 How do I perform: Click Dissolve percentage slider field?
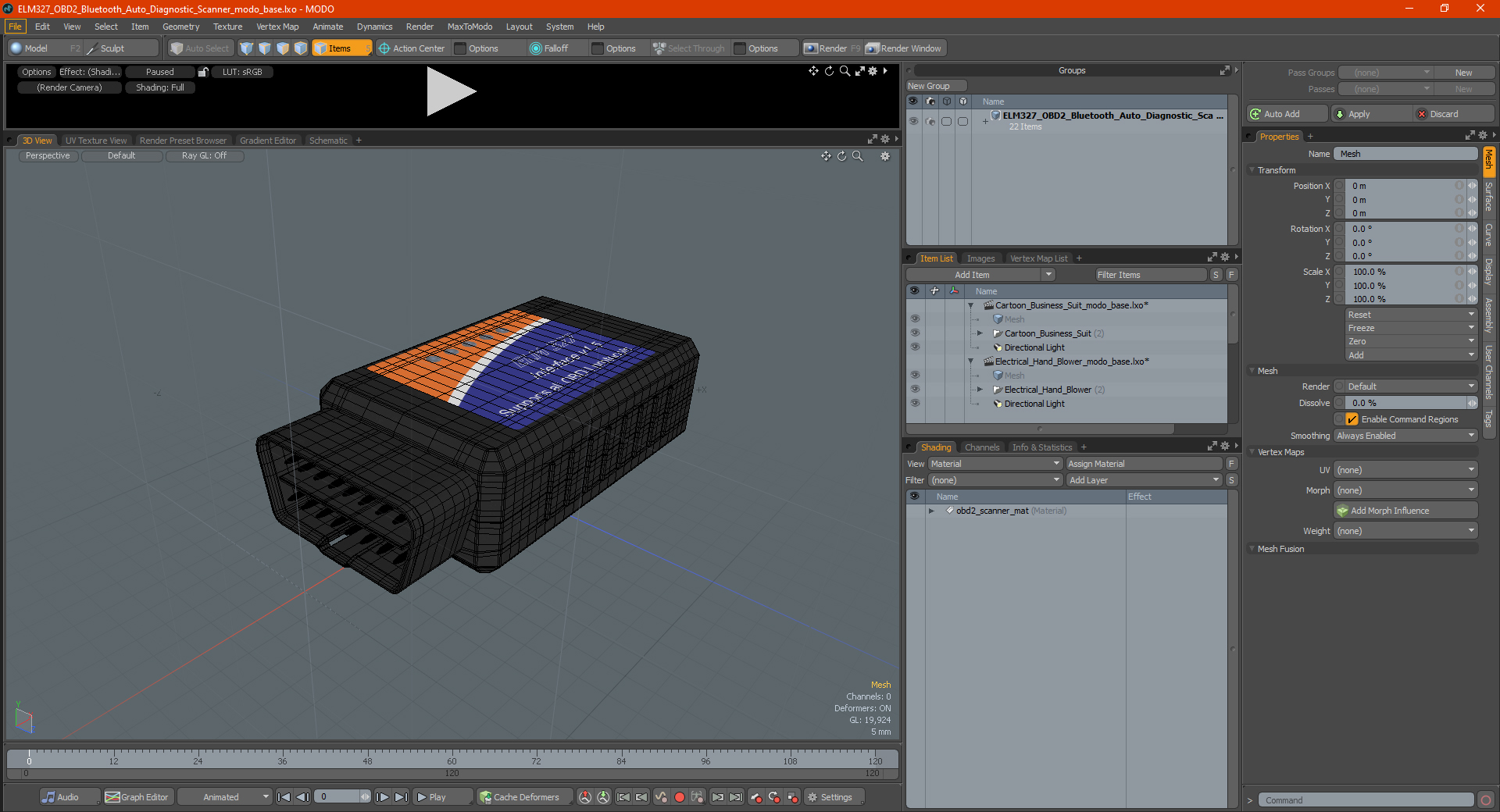[1405, 403]
